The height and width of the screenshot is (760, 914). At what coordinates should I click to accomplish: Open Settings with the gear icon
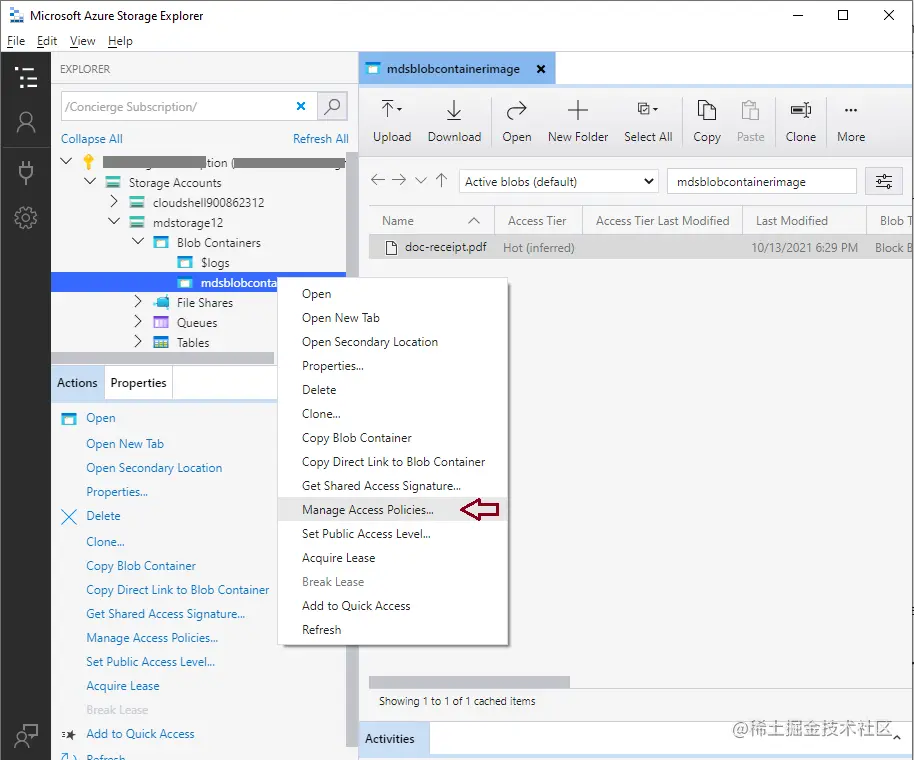coord(26,218)
